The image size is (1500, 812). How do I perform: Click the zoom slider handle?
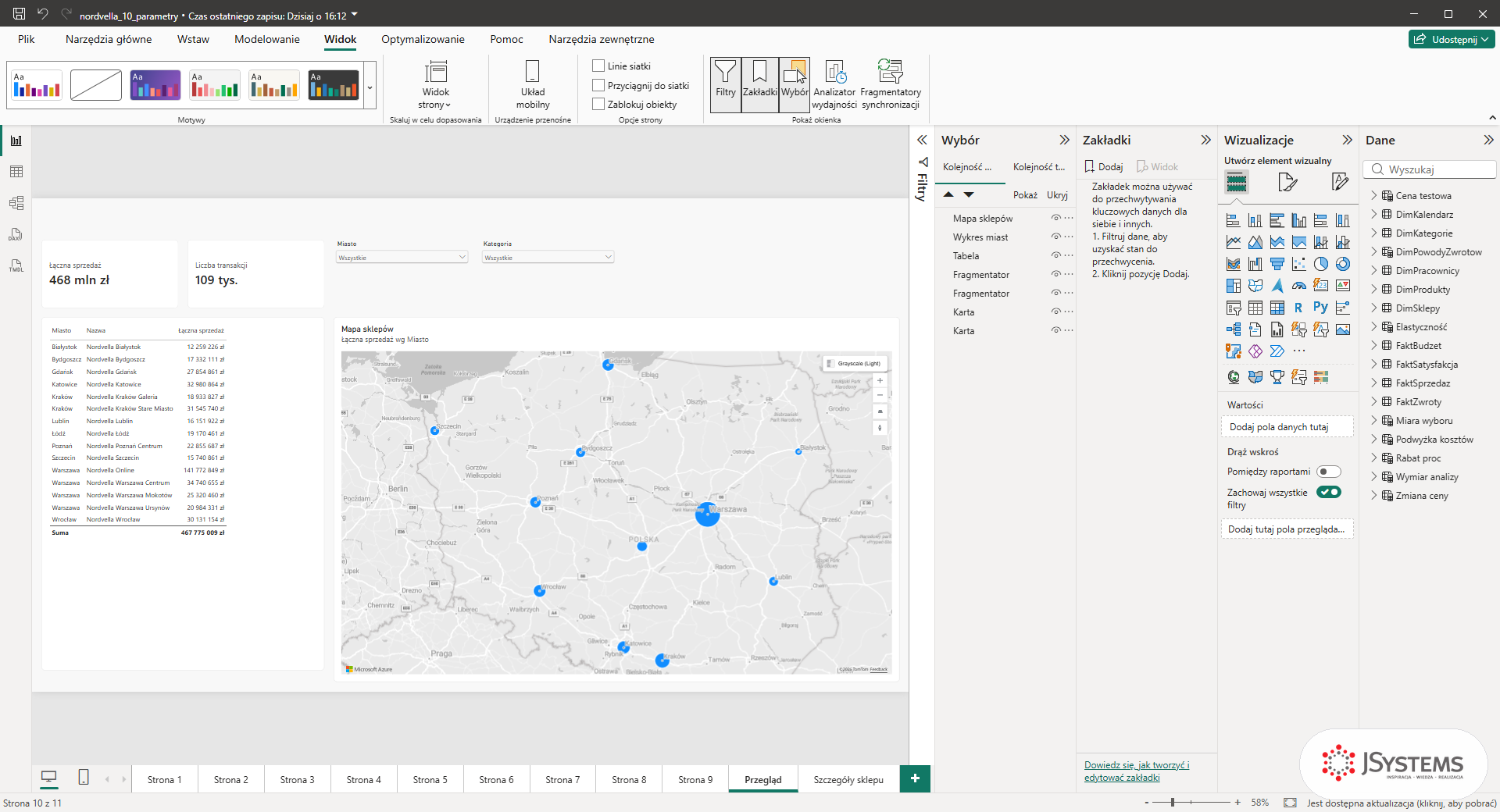coord(1172,802)
